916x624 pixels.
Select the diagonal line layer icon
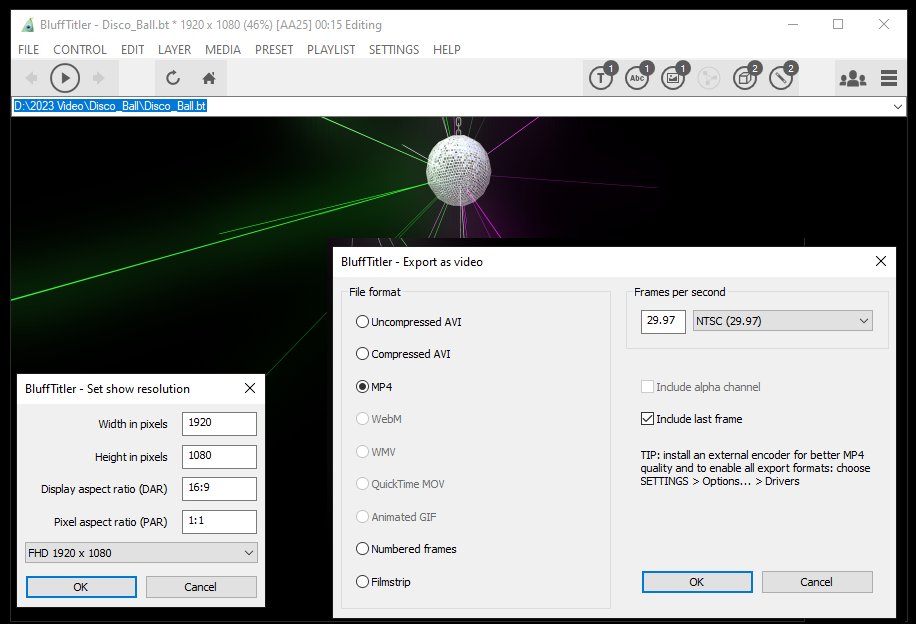tap(782, 77)
